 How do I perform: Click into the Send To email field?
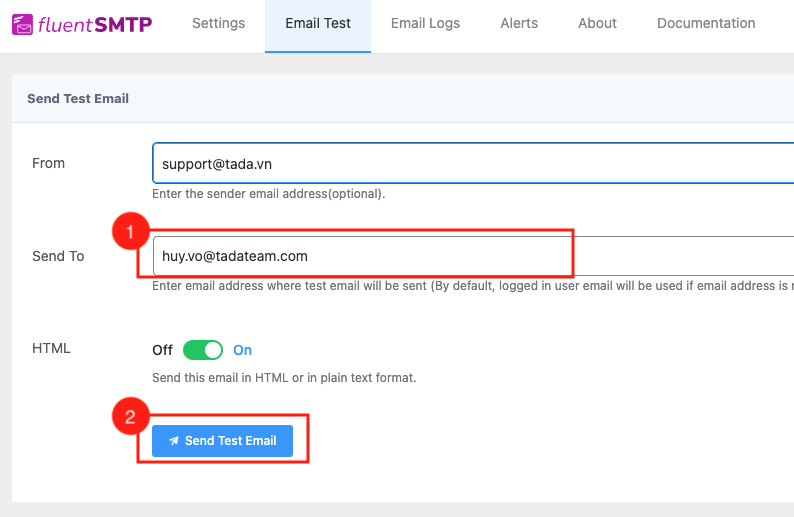click(x=470, y=256)
